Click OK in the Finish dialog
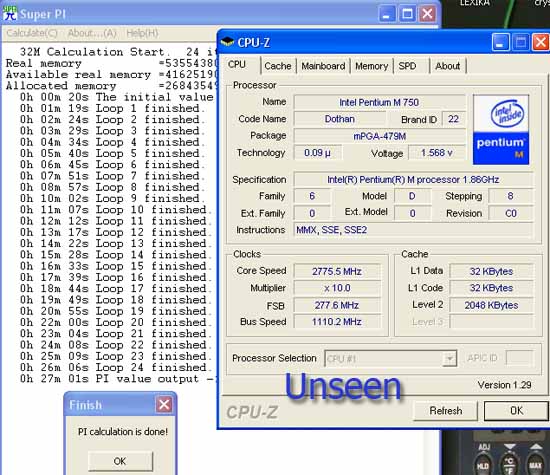 [x=120, y=461]
